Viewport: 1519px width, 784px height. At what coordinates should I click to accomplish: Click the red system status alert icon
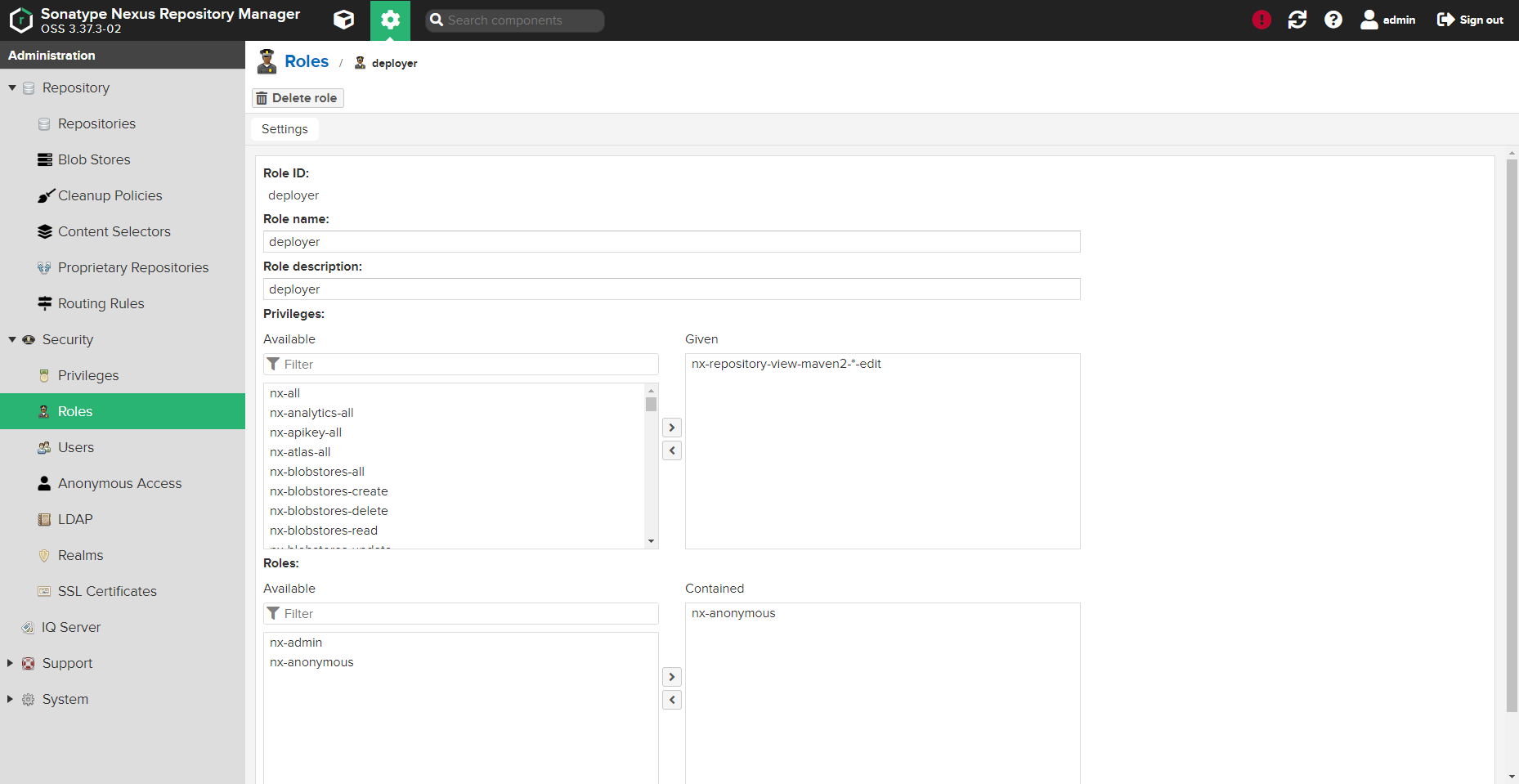tap(1261, 20)
